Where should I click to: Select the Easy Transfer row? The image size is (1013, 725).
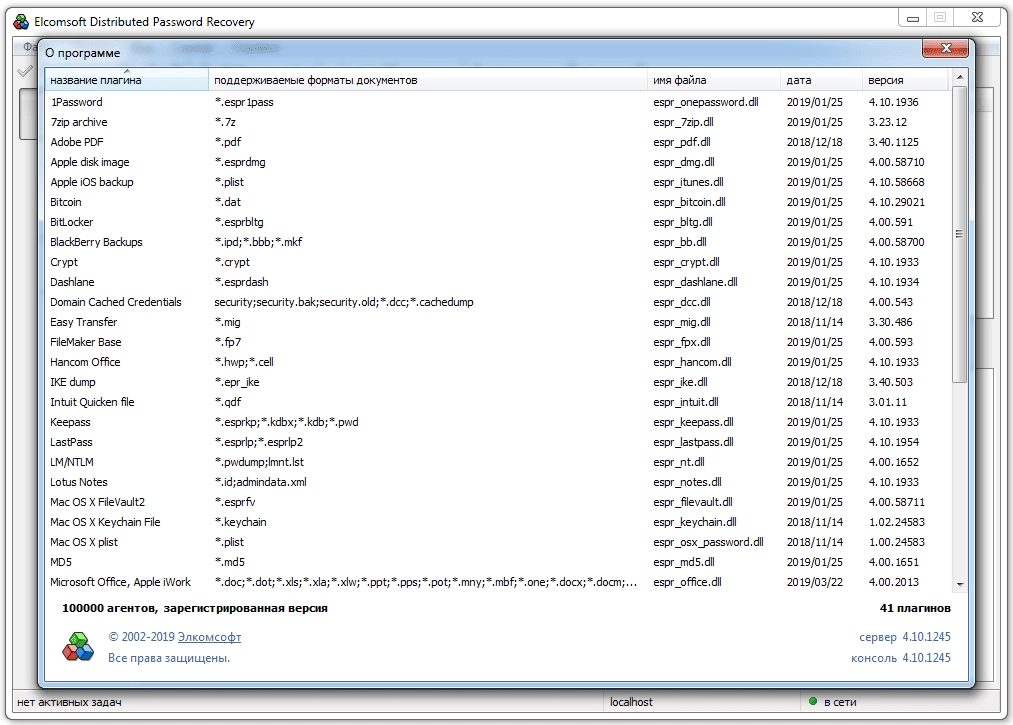497,322
